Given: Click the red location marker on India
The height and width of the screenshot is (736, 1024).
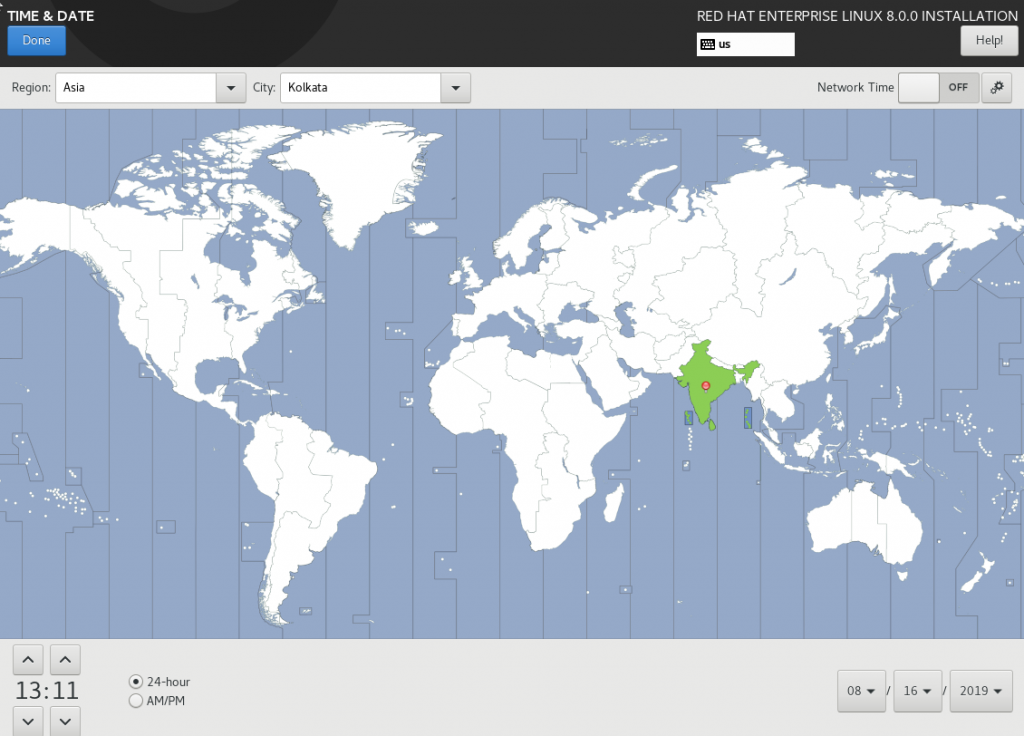Looking at the screenshot, I should point(706,385).
